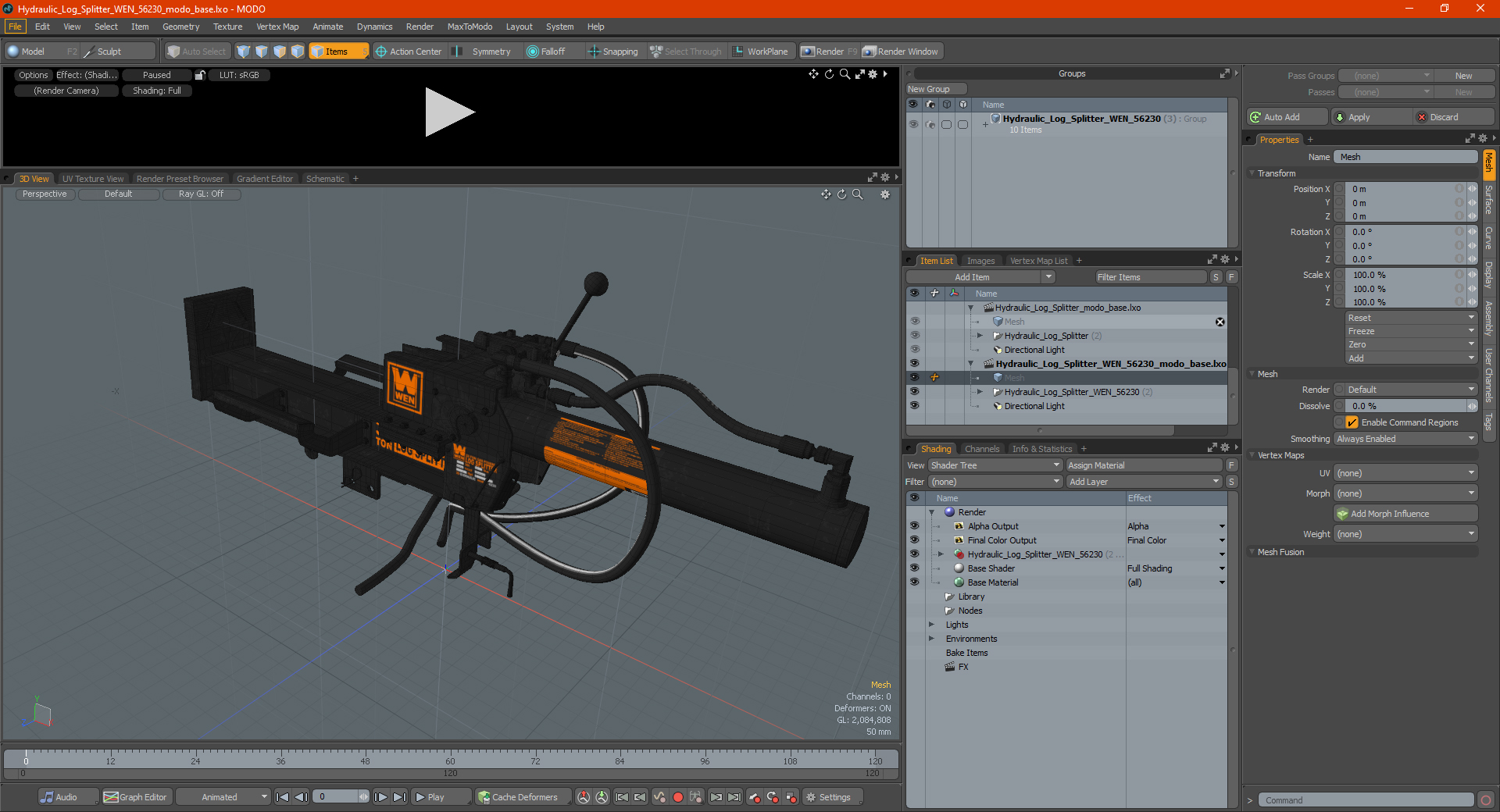Open timeline Settings
The image size is (1500, 812).
tap(833, 797)
